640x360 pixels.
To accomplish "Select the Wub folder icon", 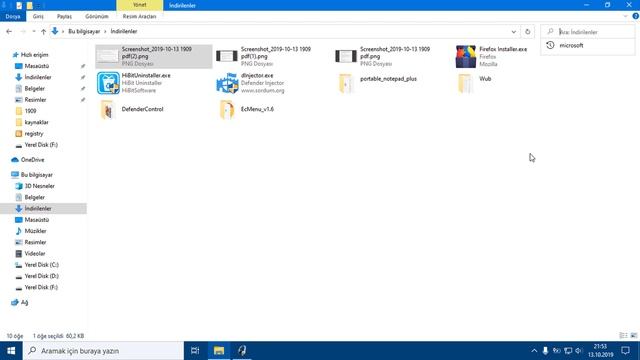I will click(465, 83).
